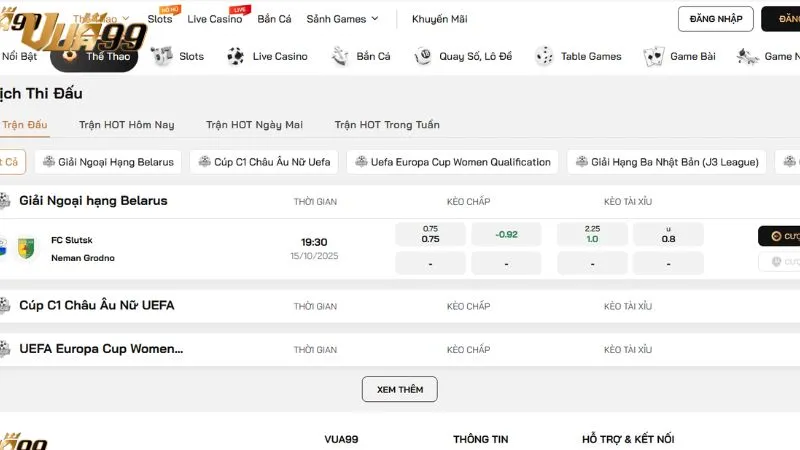Pick the -0.92 handicap odds cell
800x450 pixels.
507,235
